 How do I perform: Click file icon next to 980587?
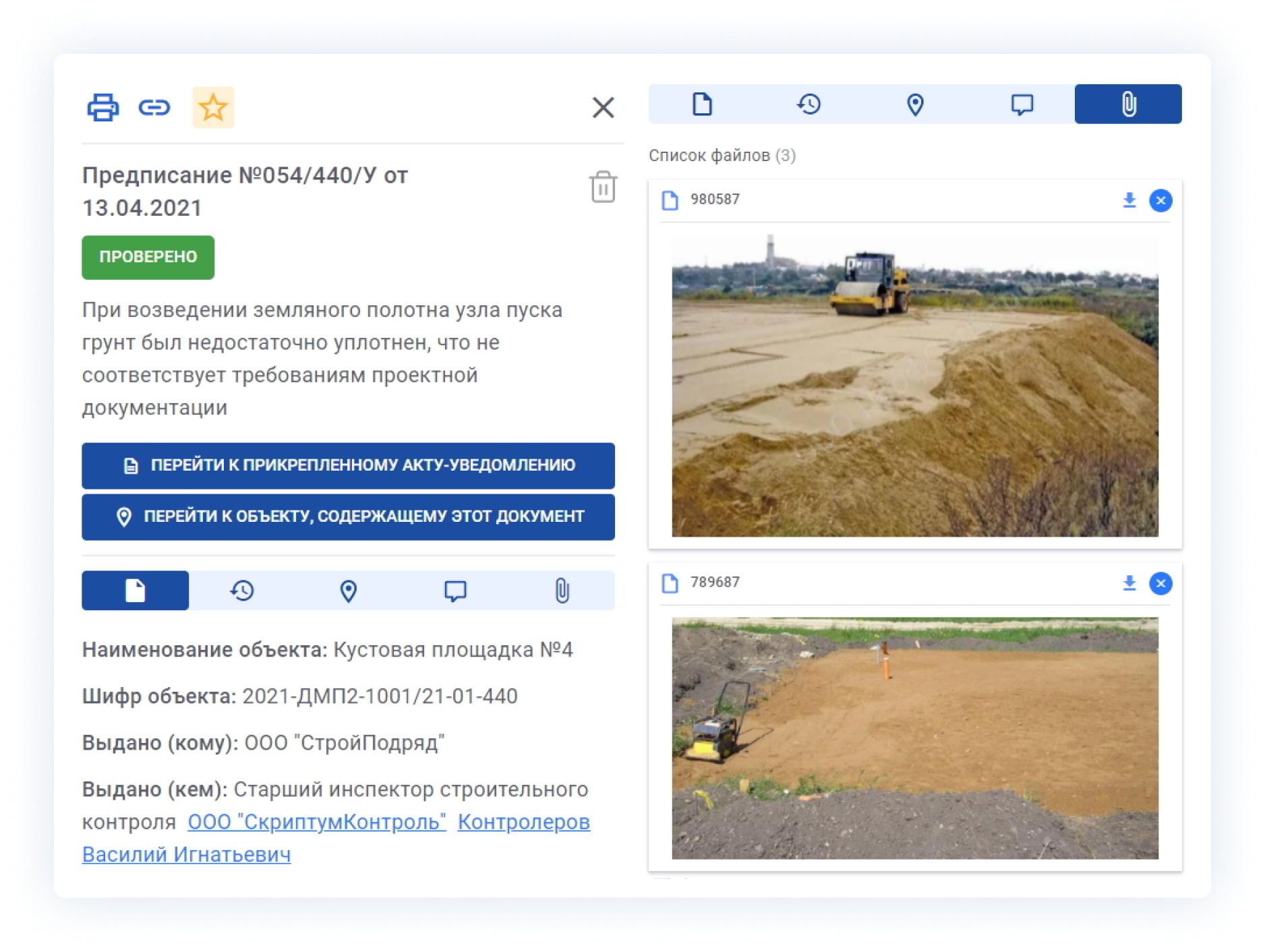point(670,200)
